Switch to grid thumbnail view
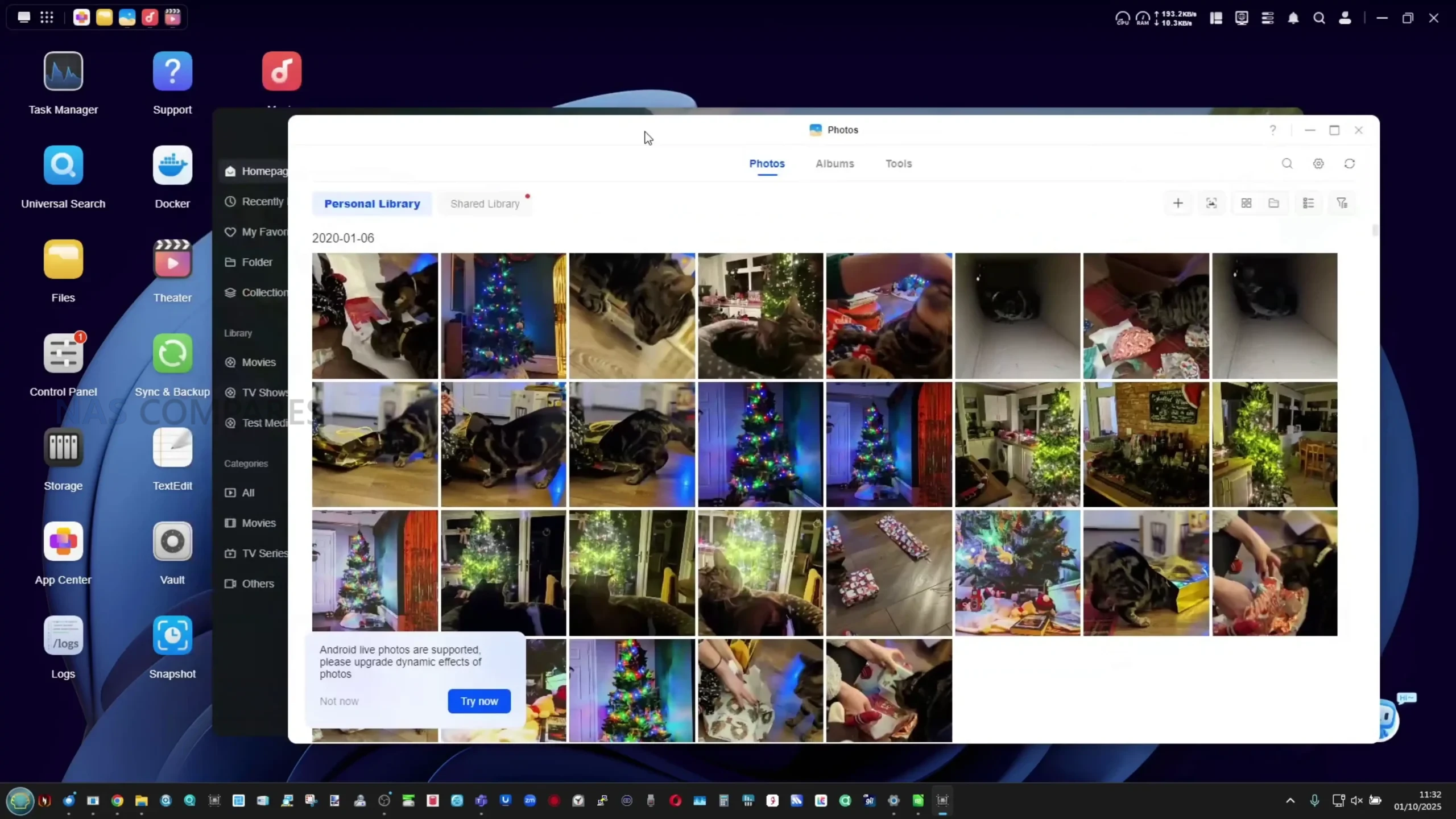The image size is (1456, 819). point(1246,203)
